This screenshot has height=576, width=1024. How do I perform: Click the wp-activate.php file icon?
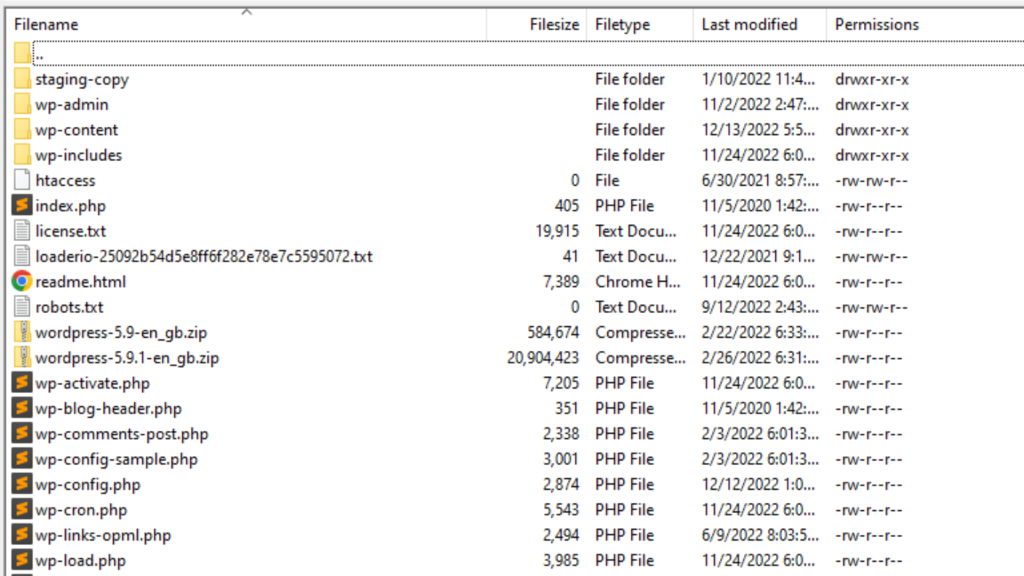click(x=22, y=383)
